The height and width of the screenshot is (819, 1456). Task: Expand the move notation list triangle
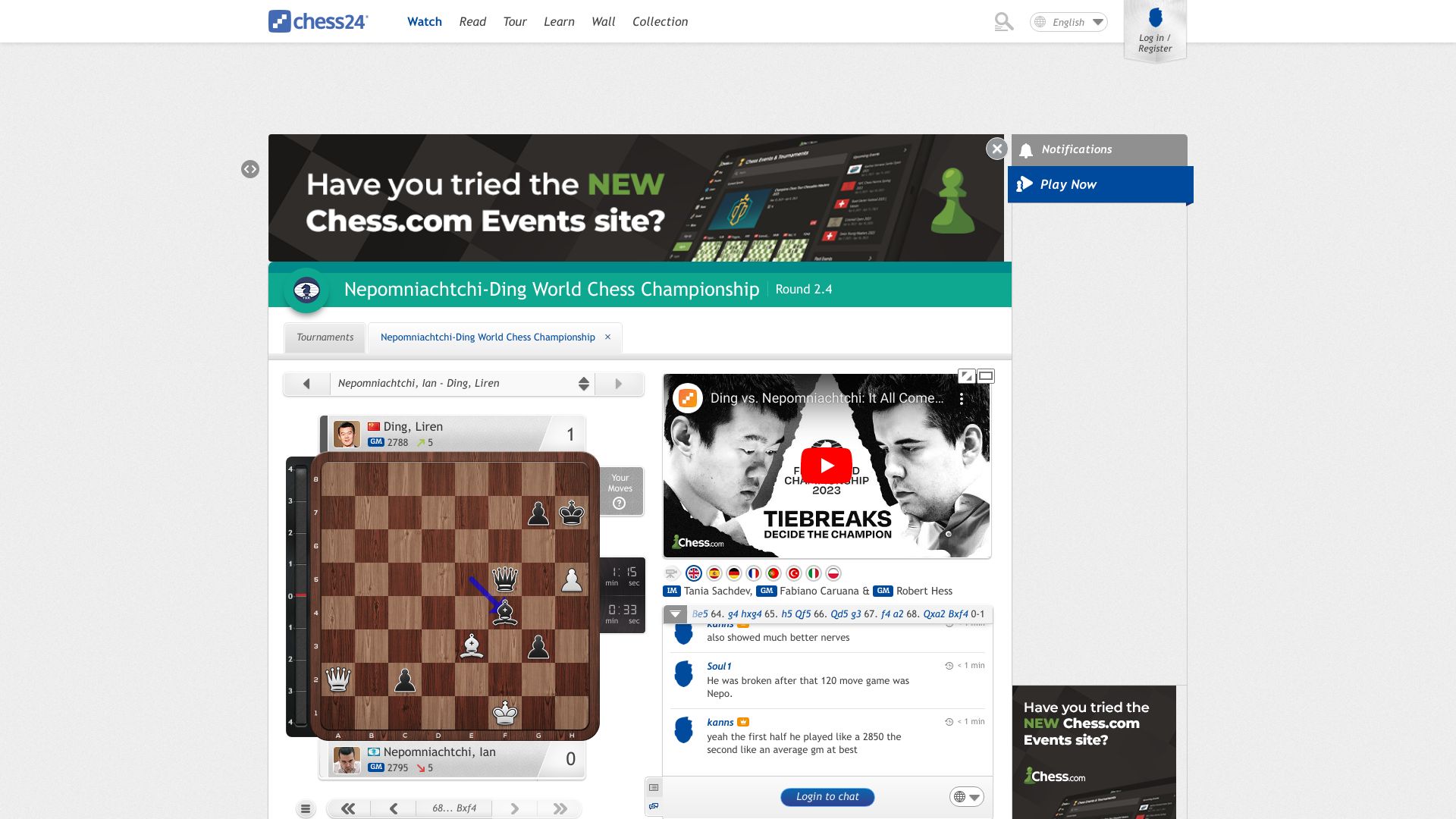click(675, 614)
